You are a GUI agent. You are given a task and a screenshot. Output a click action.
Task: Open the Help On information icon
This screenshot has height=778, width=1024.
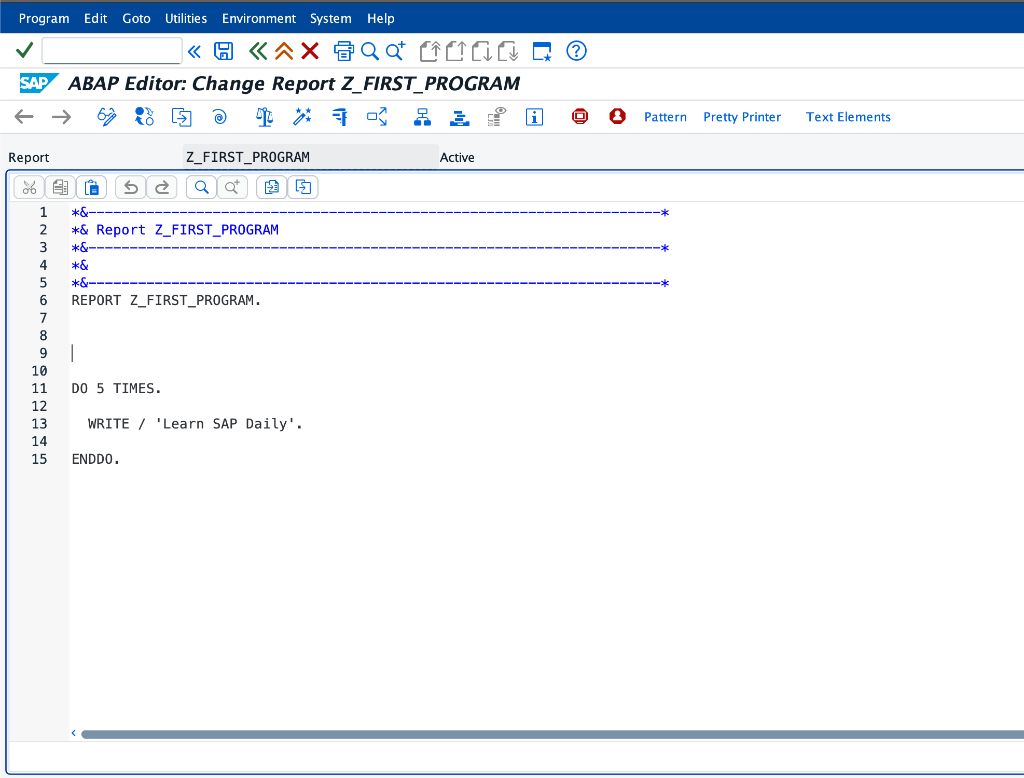coord(534,117)
